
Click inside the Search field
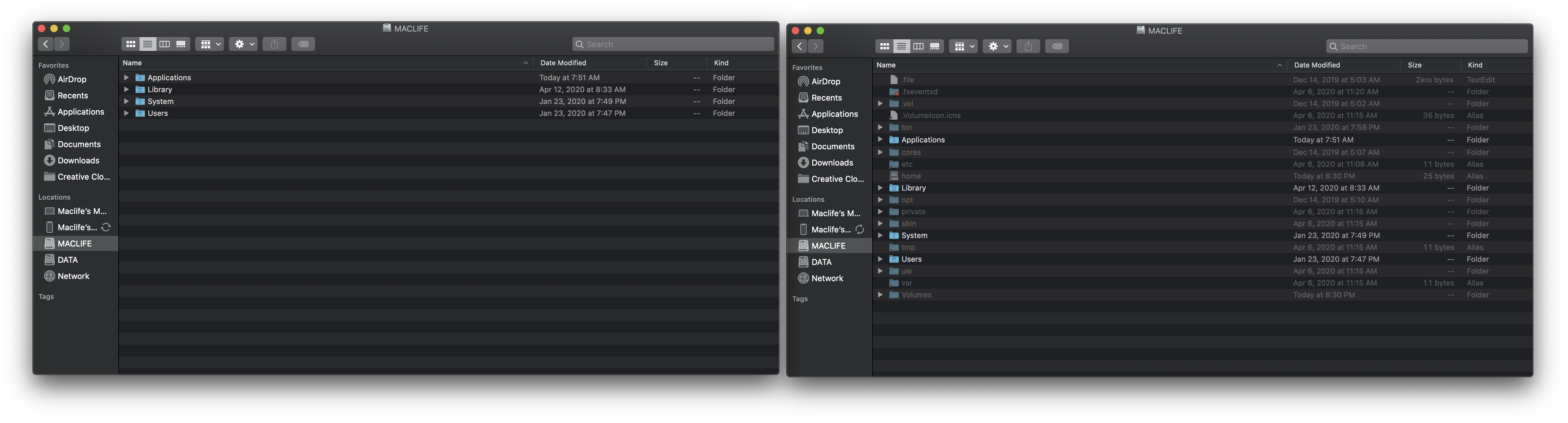[x=673, y=43]
